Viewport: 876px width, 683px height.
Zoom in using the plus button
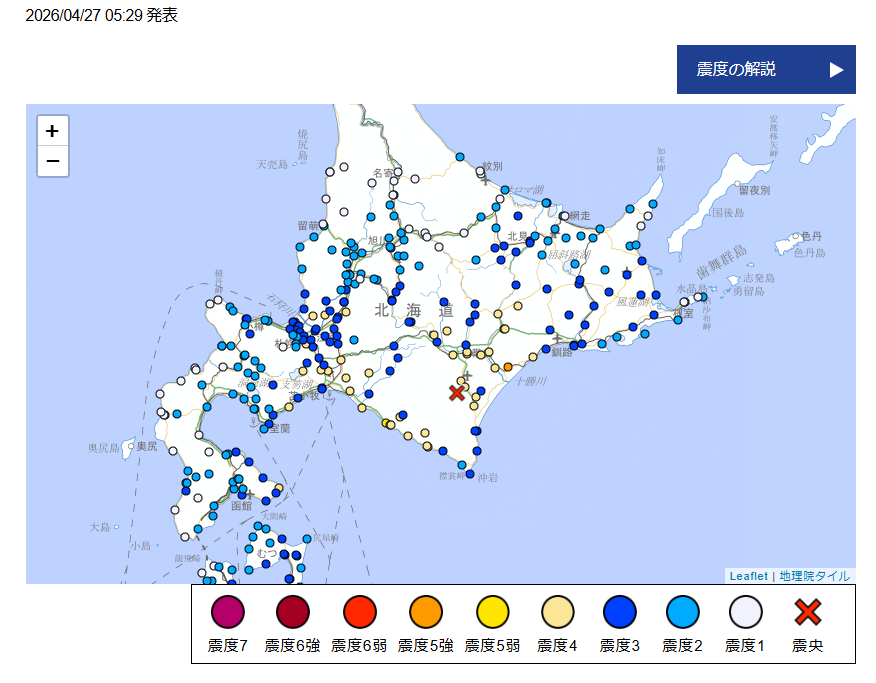coord(52,131)
